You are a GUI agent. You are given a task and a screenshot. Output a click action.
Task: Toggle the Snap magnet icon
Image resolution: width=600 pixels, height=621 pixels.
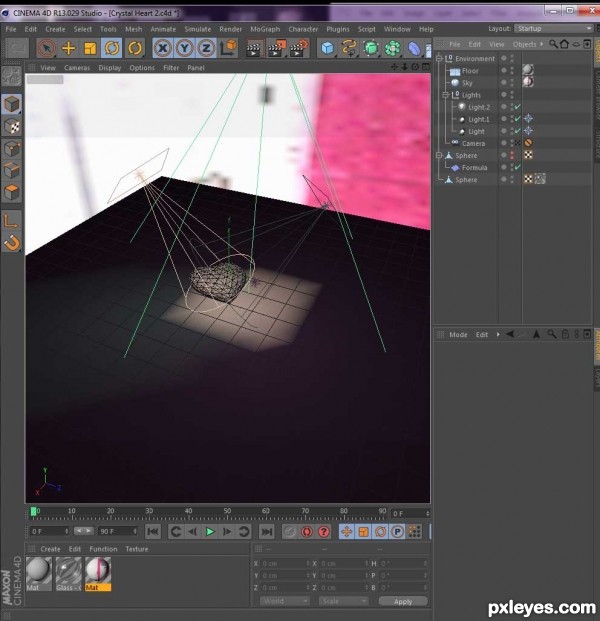12,243
